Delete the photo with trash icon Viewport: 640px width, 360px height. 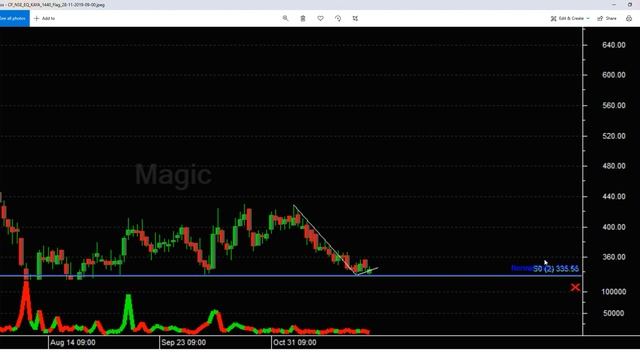point(303,18)
